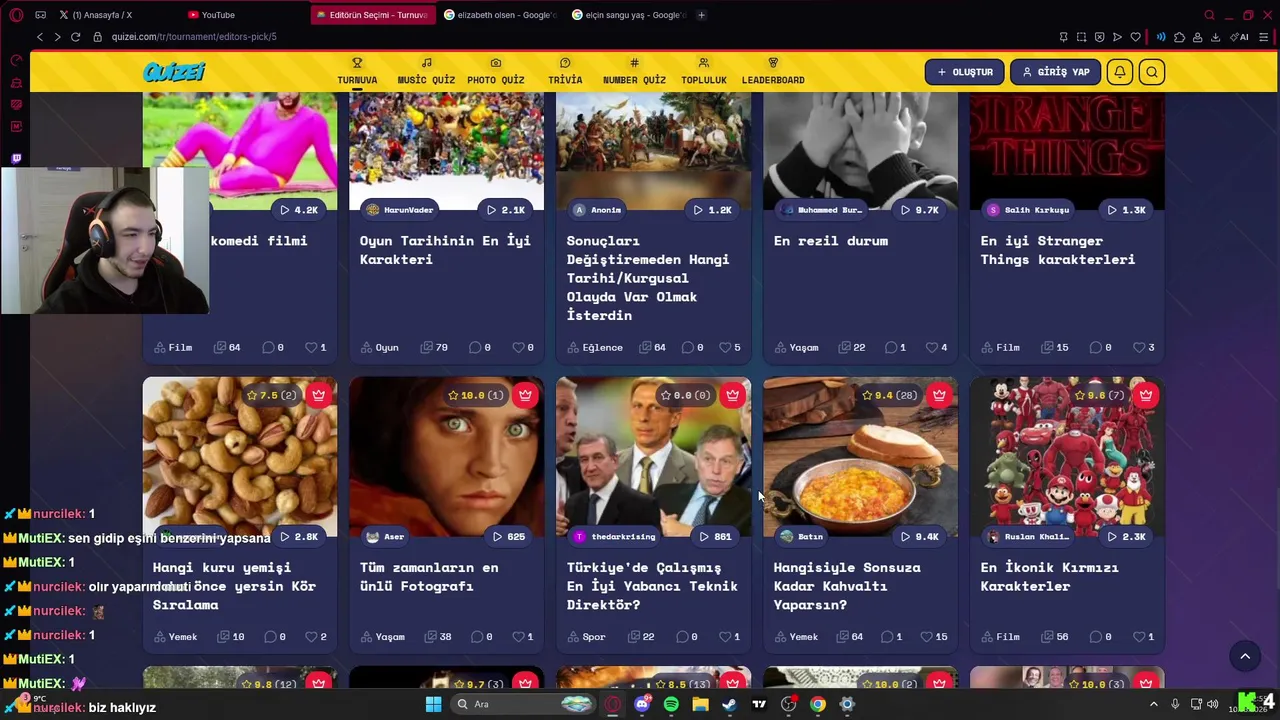The height and width of the screenshot is (720, 1280).
Task: Open Google Chrome from the taskbar
Action: pos(818,704)
